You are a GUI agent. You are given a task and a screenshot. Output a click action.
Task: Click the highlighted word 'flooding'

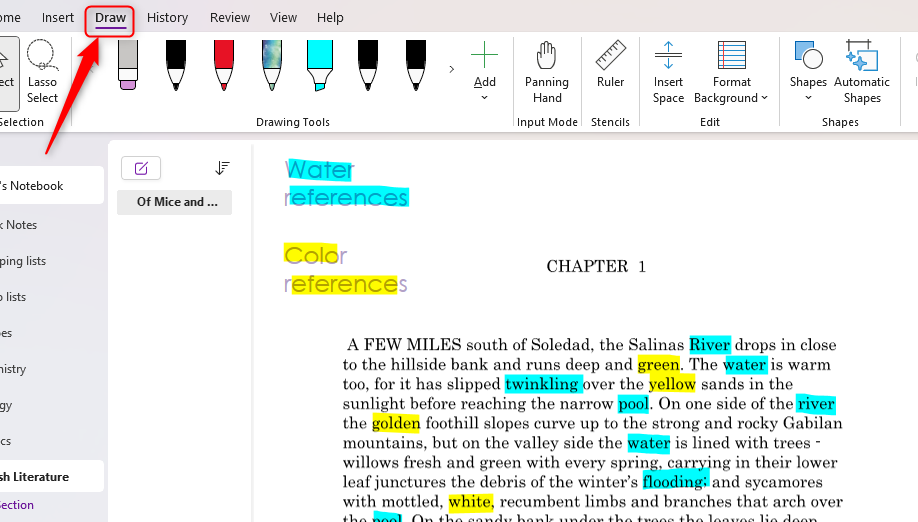coord(675,482)
